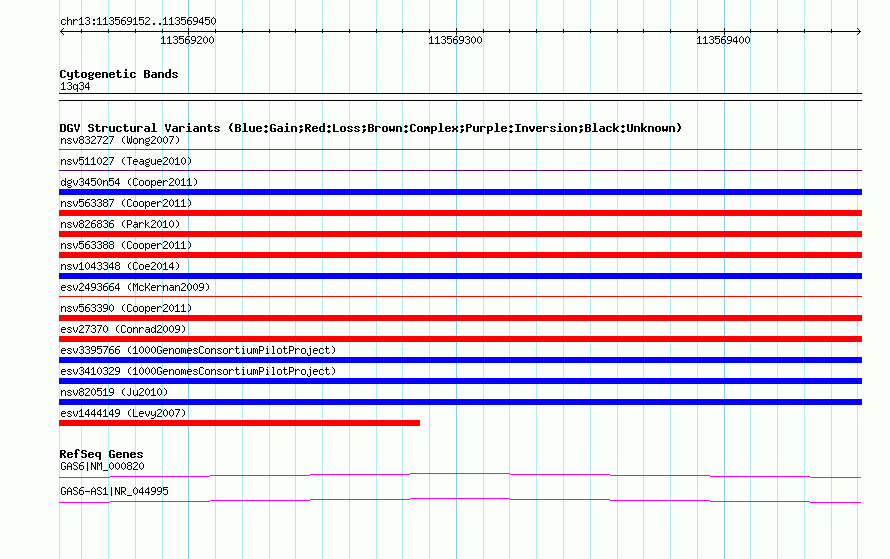Viewport: 890px width, 559px height.
Task: Click the thin red line of nsv832727
Action: [x=460, y=150]
